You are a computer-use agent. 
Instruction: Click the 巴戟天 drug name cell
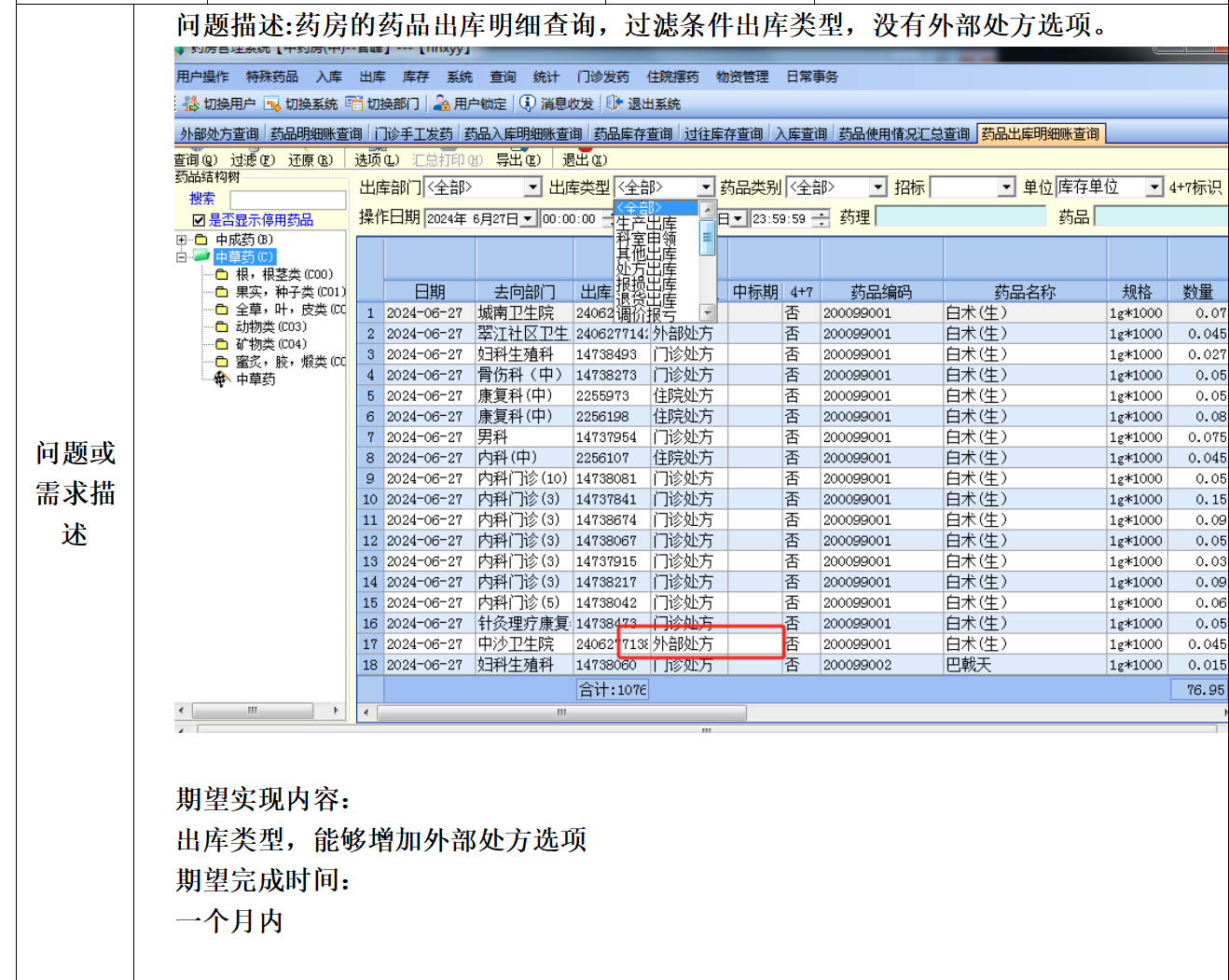(1026, 665)
